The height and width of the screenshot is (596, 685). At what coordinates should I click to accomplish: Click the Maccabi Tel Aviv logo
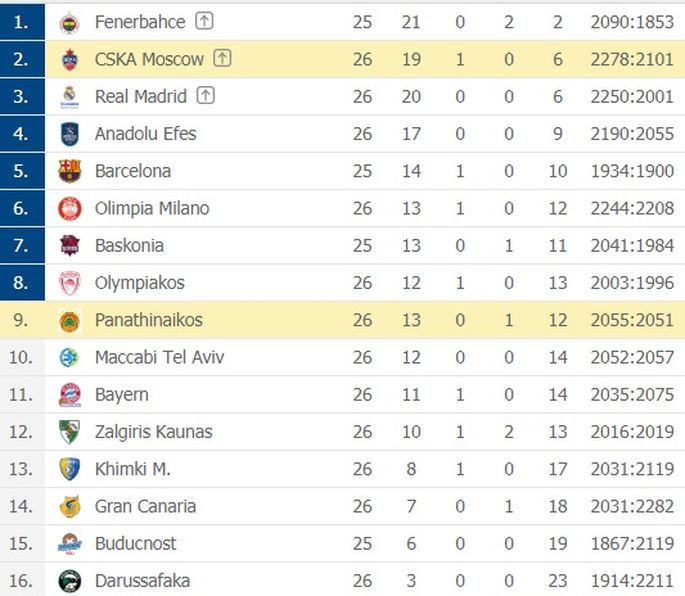pyautogui.click(x=69, y=357)
